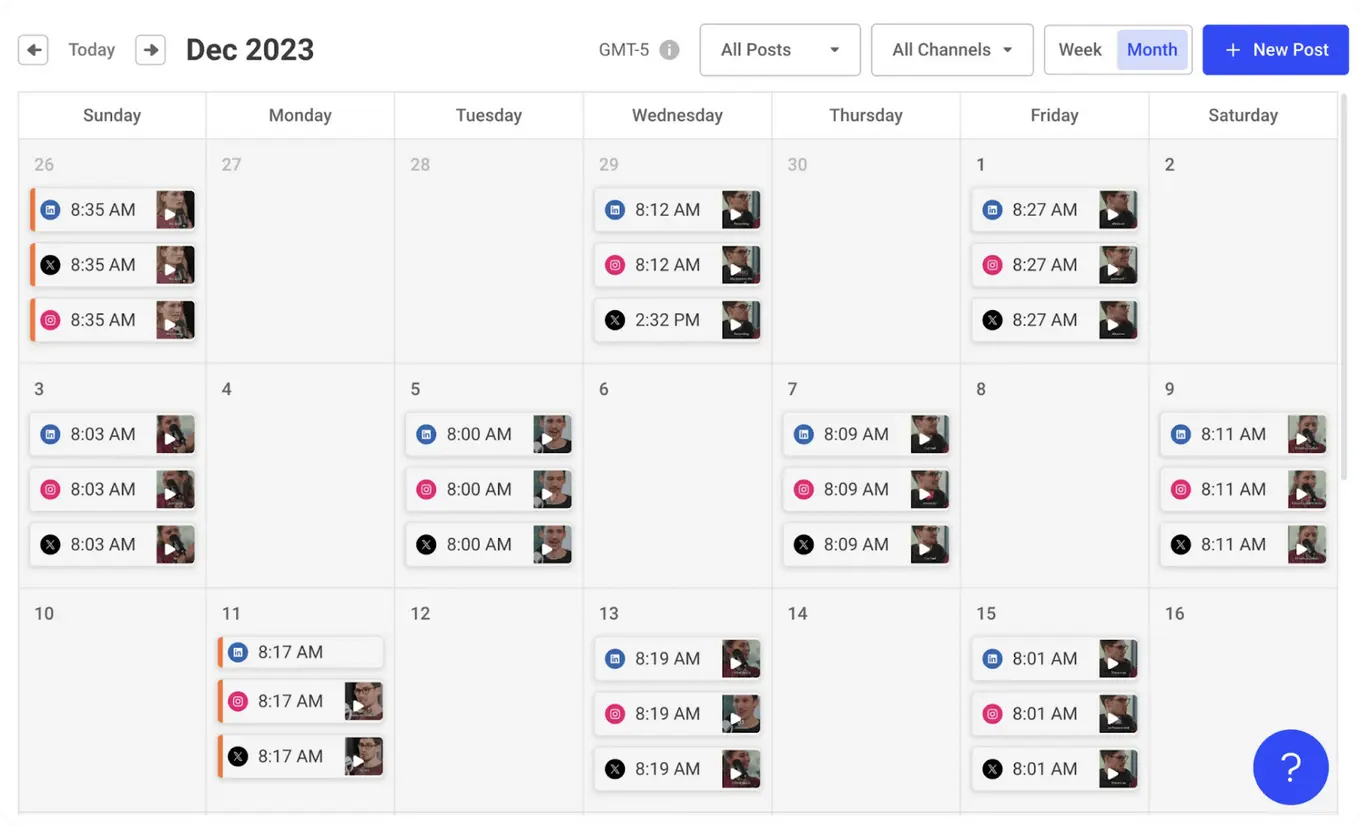
Task: Switch to Month view
Action: pyautogui.click(x=1151, y=49)
